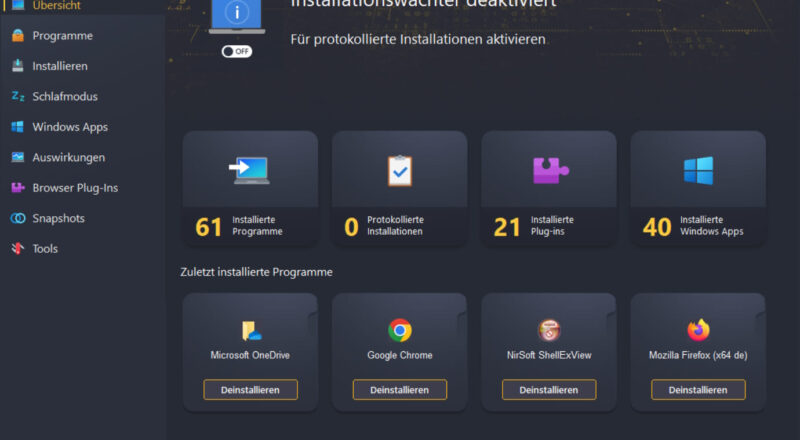Click 'Für protokollierte Installationen aktivieren' text
Screen dimensions: 800x440
pos(418,39)
